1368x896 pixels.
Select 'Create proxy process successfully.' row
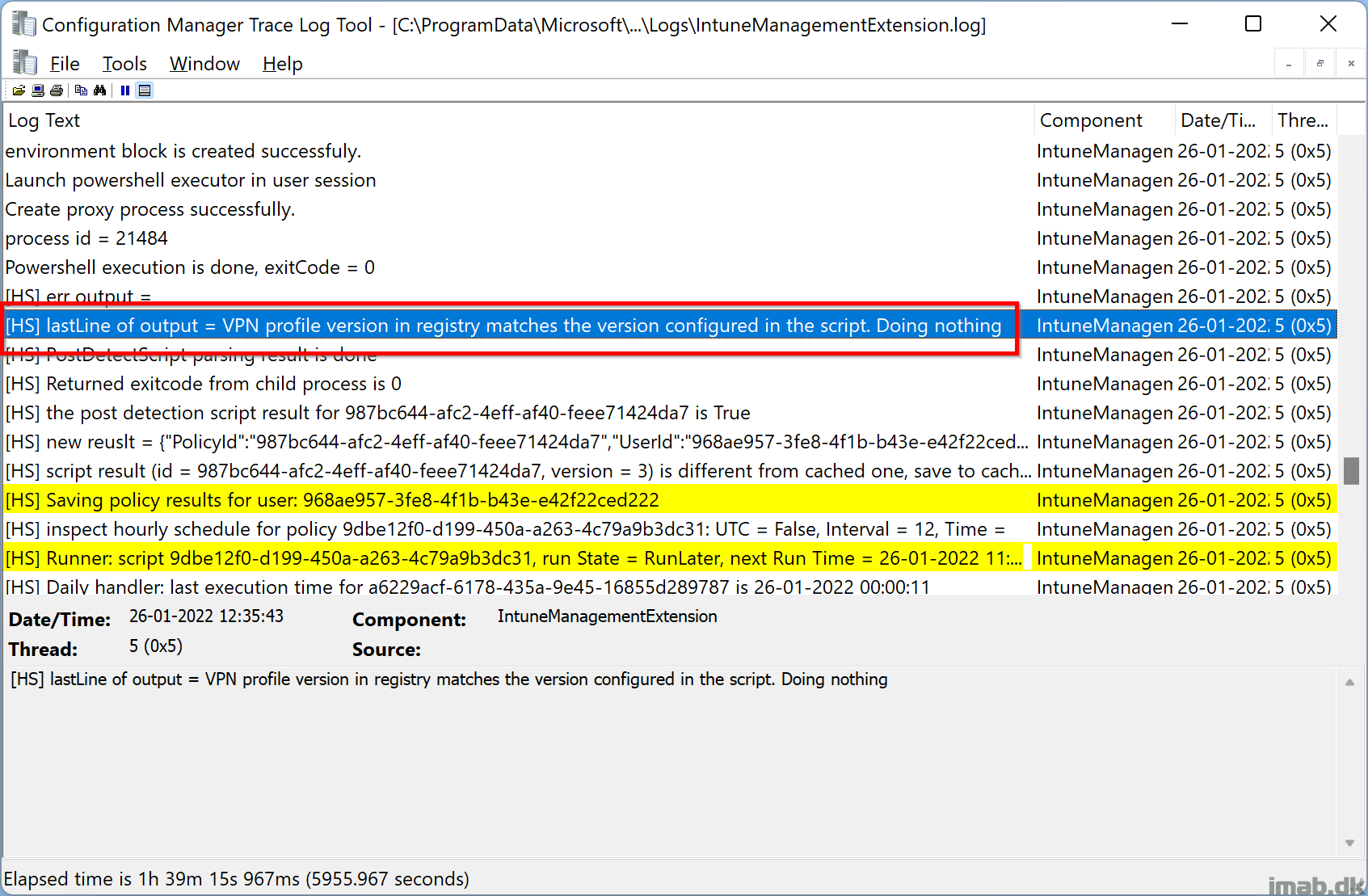point(670,209)
